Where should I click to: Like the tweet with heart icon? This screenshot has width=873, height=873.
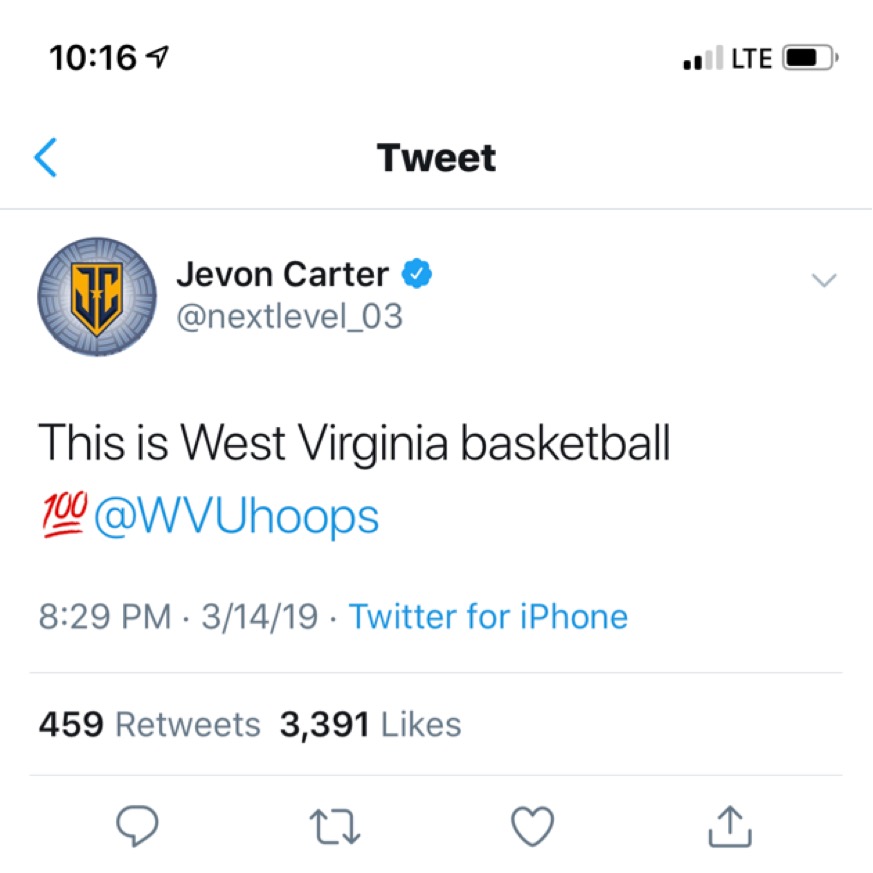pos(532,826)
